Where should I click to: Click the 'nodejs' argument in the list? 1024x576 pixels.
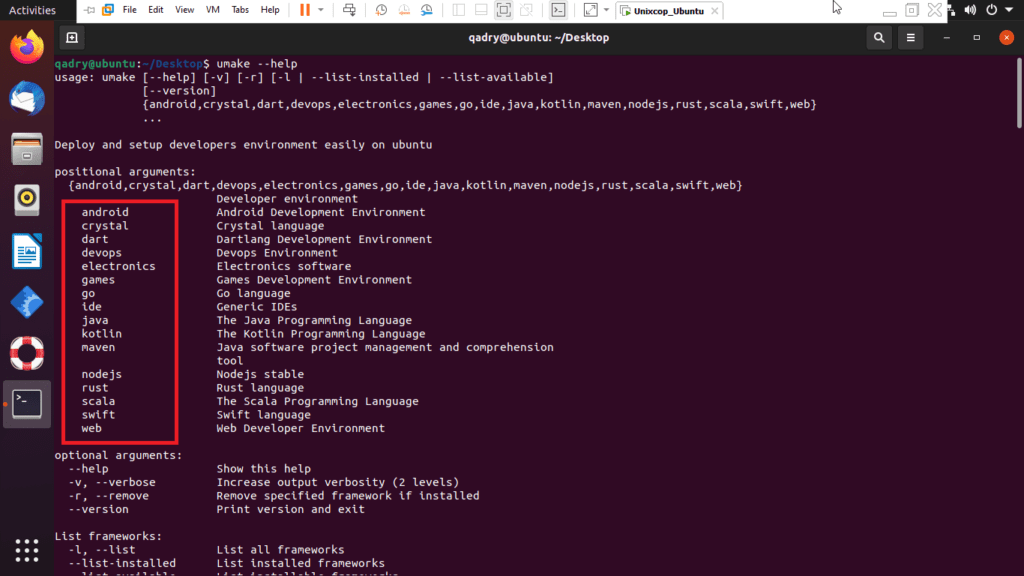click(101, 374)
